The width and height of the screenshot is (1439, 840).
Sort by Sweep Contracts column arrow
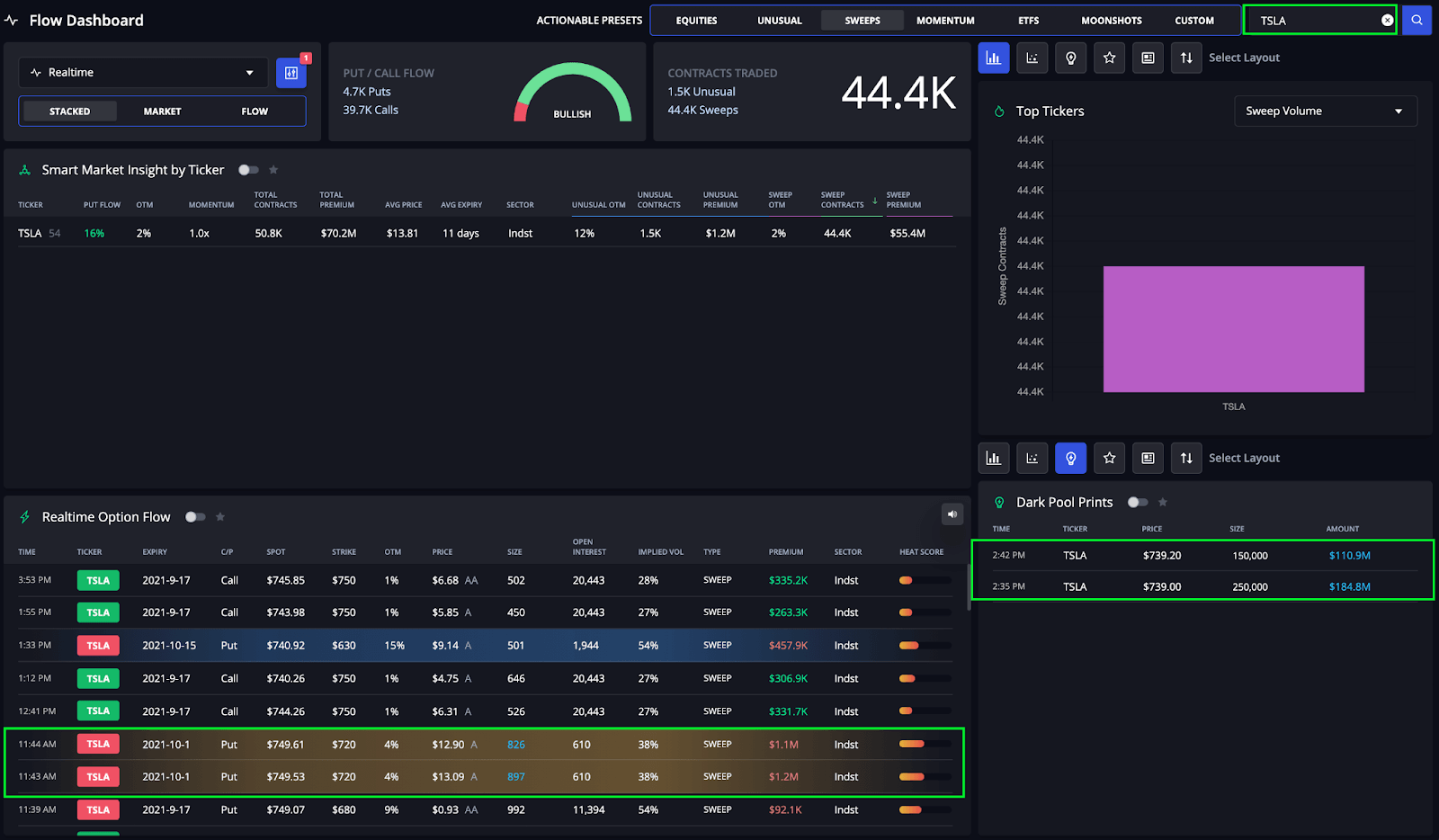(x=874, y=201)
